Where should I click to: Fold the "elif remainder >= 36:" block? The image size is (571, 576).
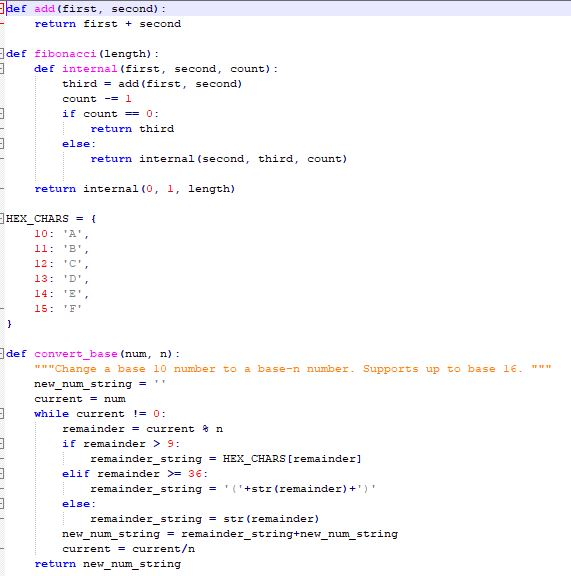(x=1, y=474)
